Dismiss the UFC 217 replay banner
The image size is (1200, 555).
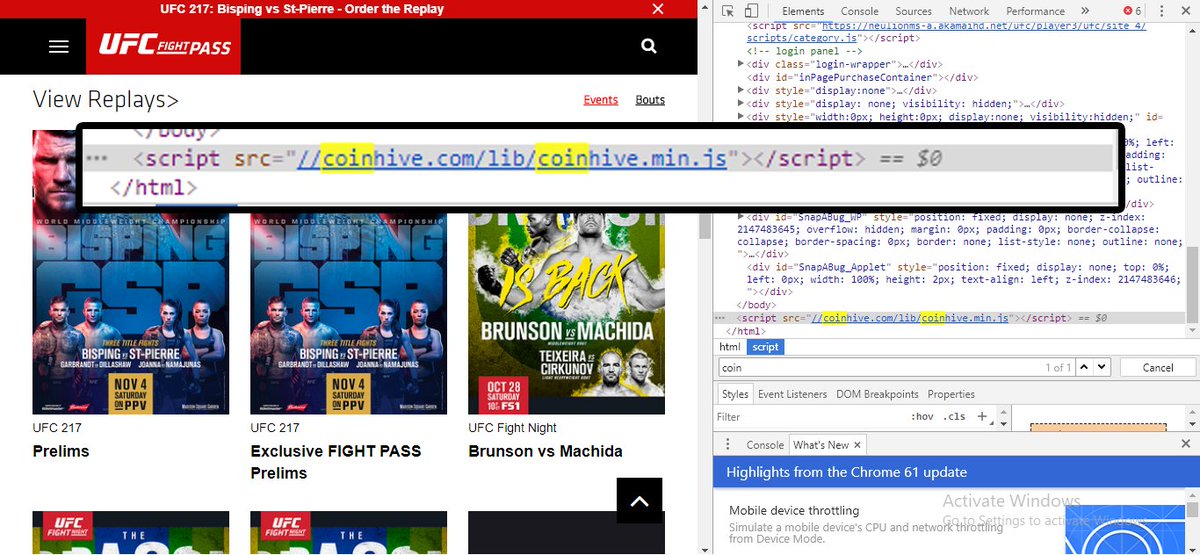(657, 9)
